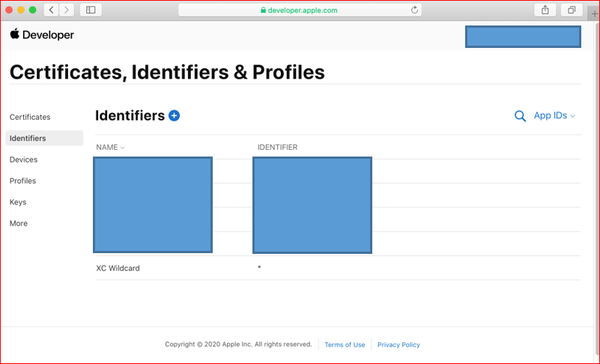
Task: Click the red close window button
Action: (x=9, y=10)
